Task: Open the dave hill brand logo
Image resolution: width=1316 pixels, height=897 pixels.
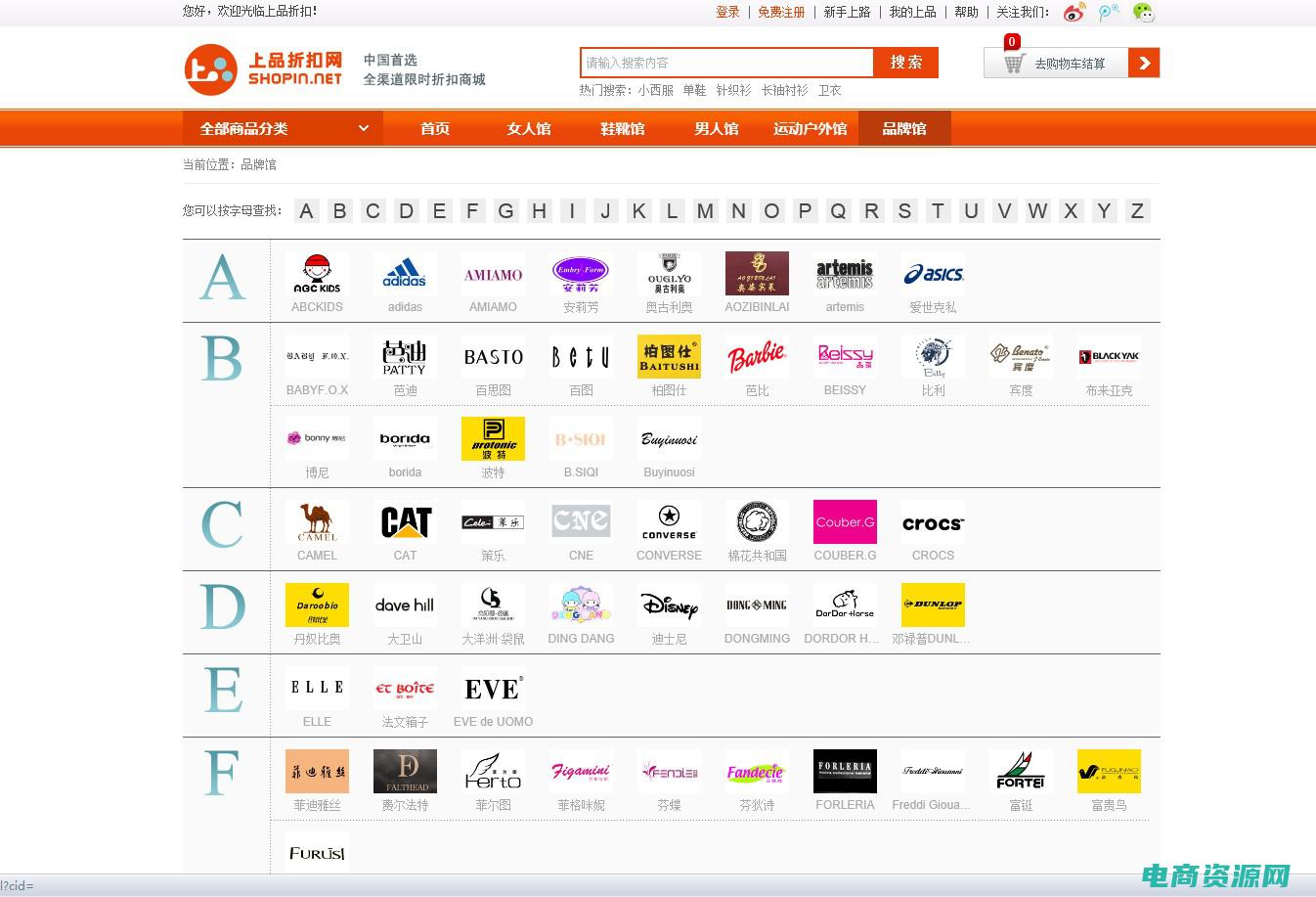Action: coord(405,605)
